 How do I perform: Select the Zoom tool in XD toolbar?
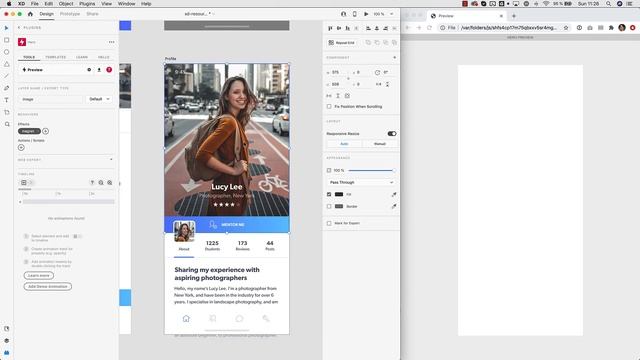[7, 124]
